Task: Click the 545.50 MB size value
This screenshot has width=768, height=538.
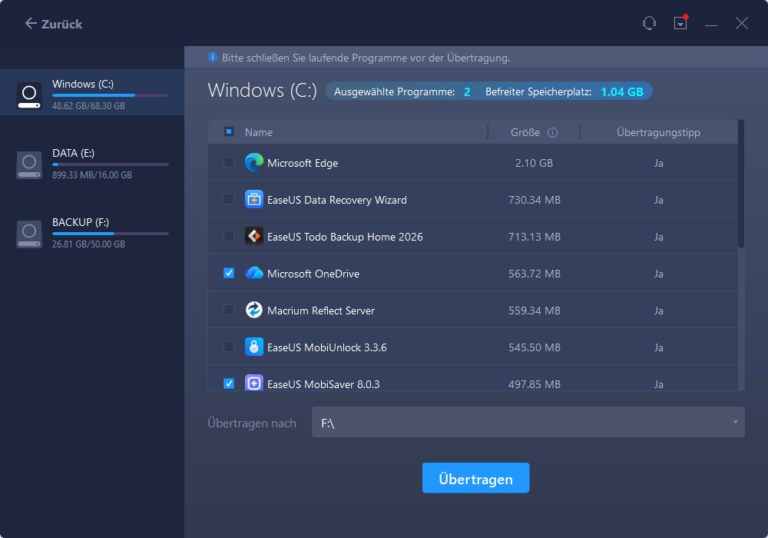Action: [x=534, y=347]
